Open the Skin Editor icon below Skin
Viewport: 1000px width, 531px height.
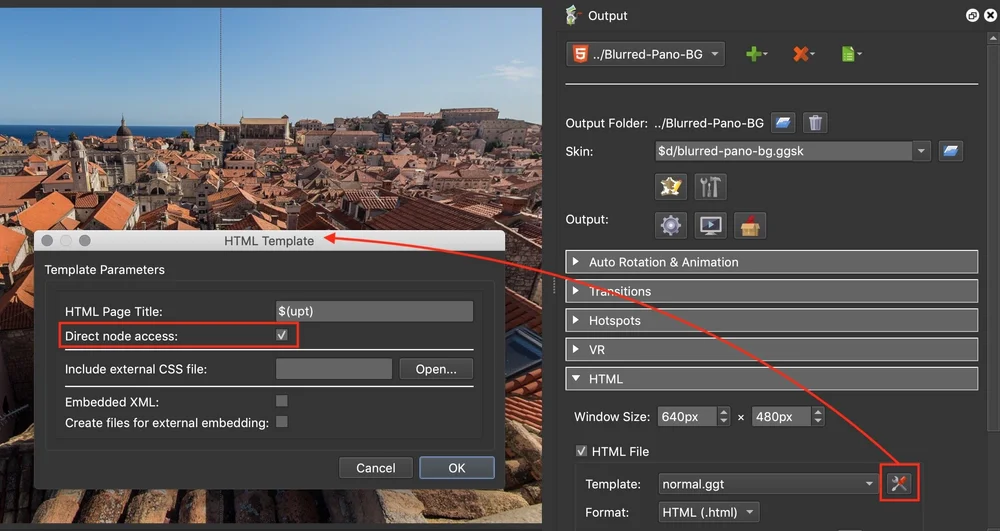[670, 187]
